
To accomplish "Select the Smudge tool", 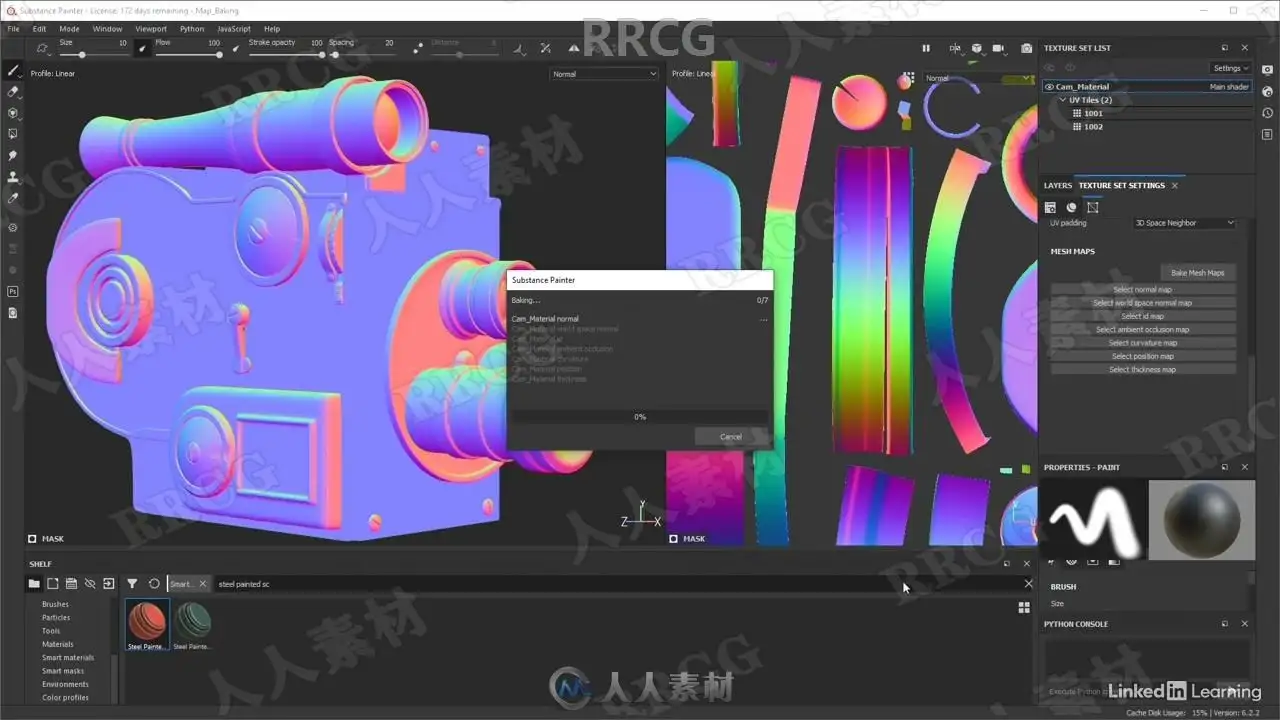I will point(13,155).
